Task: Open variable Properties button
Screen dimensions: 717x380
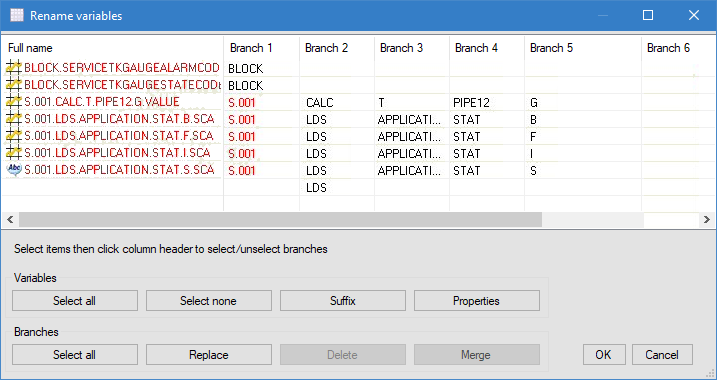Action: pos(476,301)
